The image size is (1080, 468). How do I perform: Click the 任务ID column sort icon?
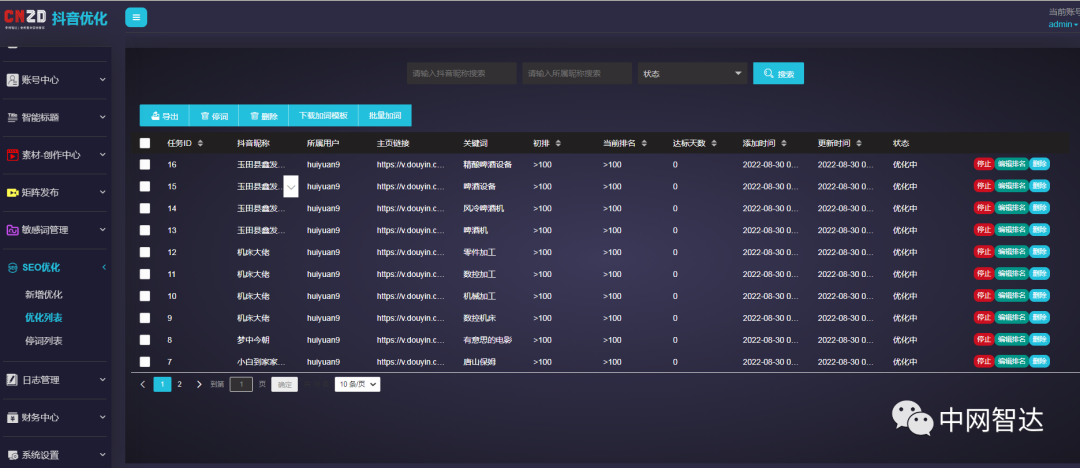(201, 143)
